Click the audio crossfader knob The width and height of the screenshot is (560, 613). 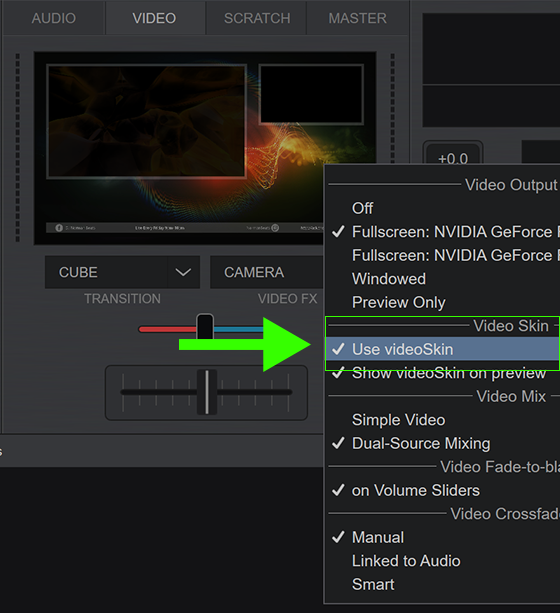(x=206, y=392)
